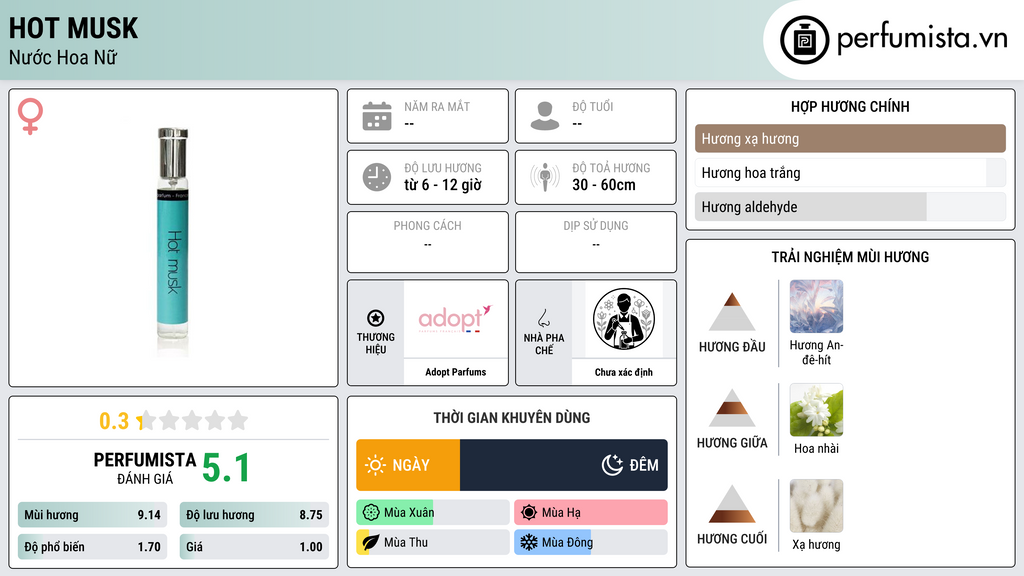1024x576 pixels.
Task: Click the perfumer illustration above Chưa xác định
Action: click(624, 319)
